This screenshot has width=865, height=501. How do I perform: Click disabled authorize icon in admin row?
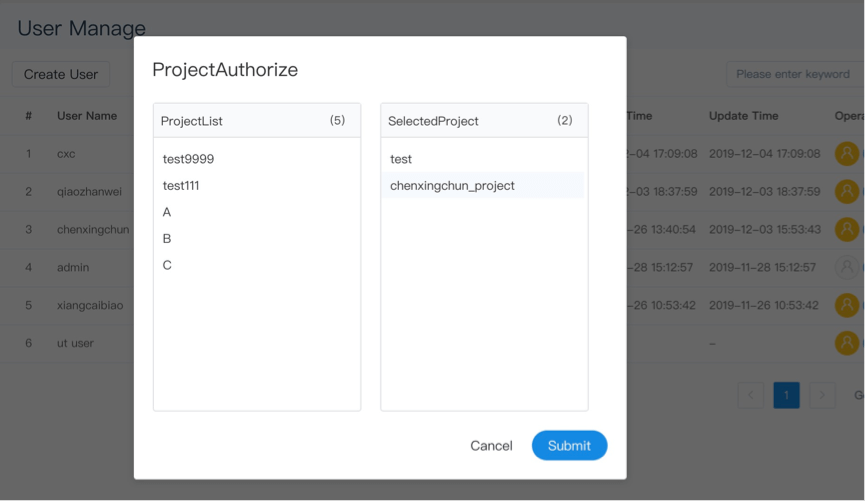click(x=846, y=267)
